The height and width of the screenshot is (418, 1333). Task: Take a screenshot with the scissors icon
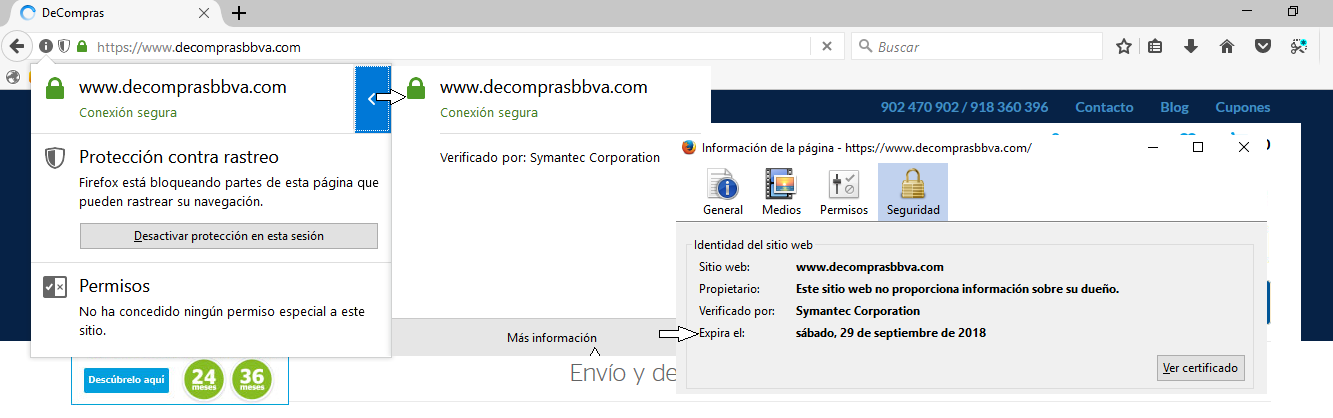click(x=1298, y=46)
